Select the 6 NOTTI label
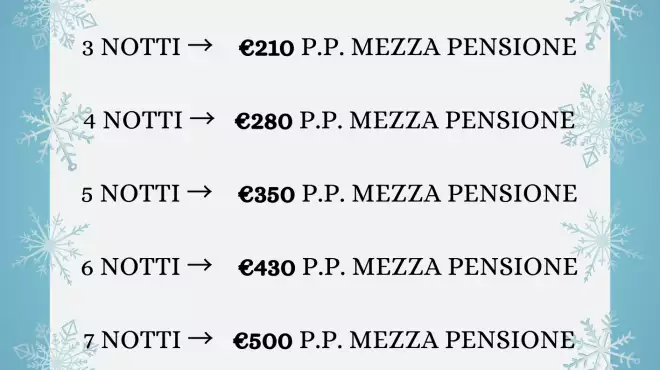The height and width of the screenshot is (370, 660). point(130,267)
